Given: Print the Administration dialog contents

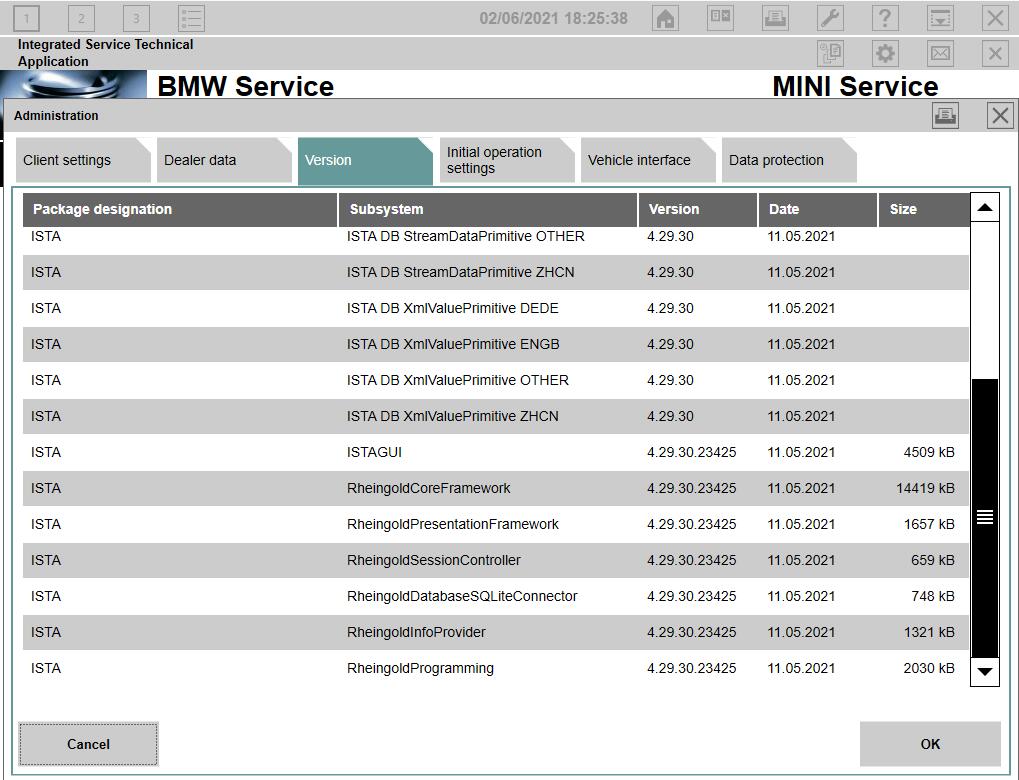Looking at the screenshot, I should (946, 116).
